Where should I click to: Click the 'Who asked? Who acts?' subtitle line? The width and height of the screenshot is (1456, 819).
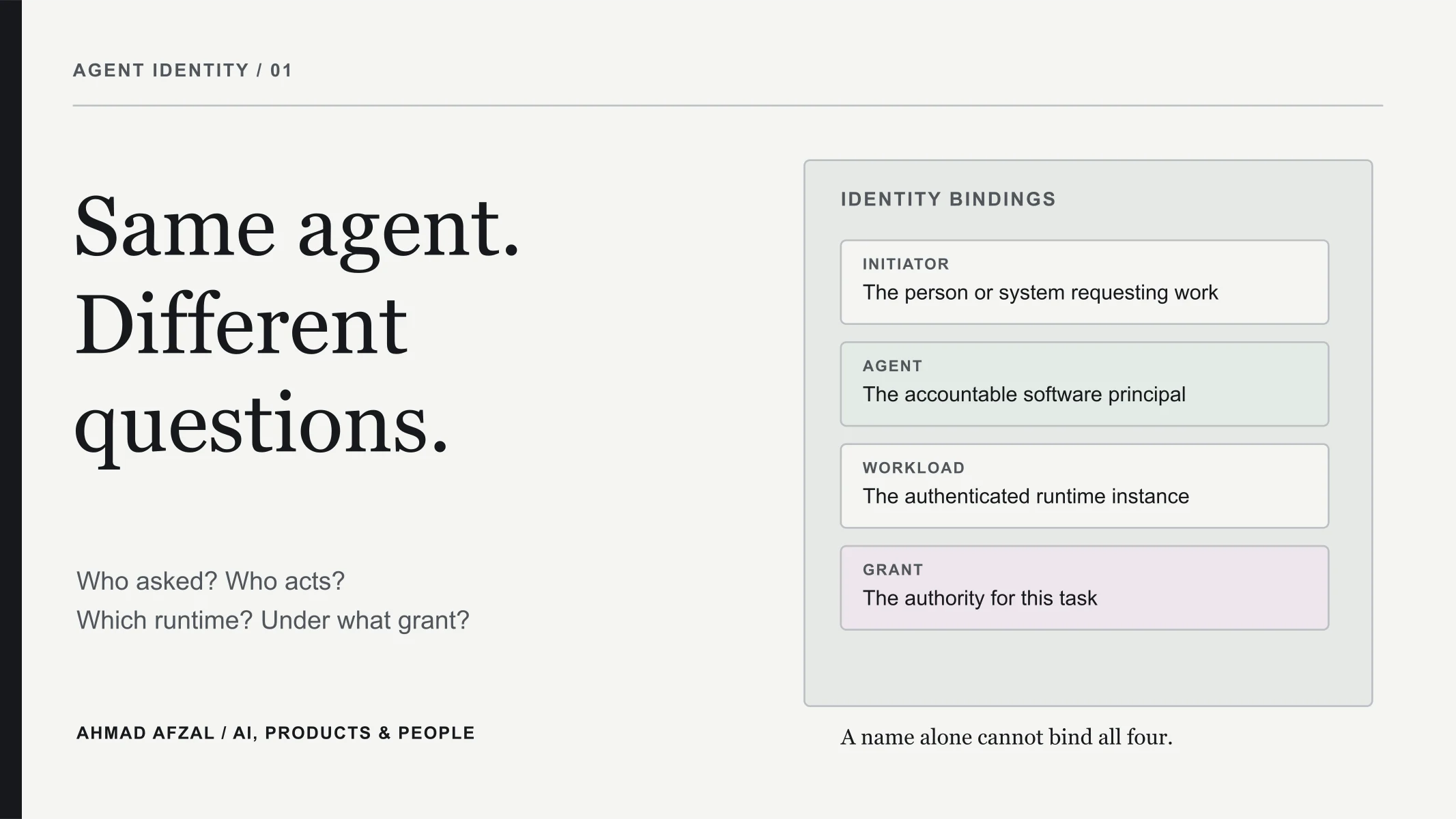coord(210,581)
